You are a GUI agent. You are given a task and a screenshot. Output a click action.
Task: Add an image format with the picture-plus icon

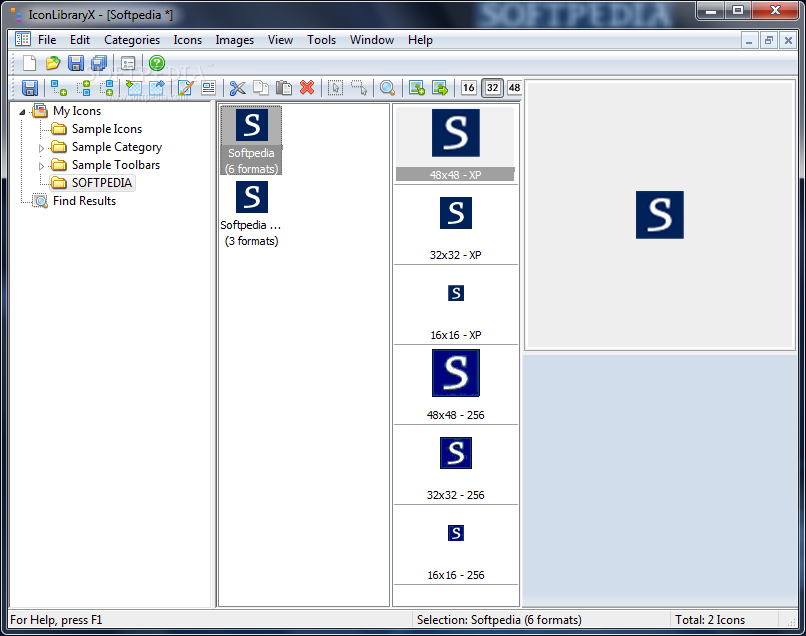pyautogui.click(x=416, y=88)
